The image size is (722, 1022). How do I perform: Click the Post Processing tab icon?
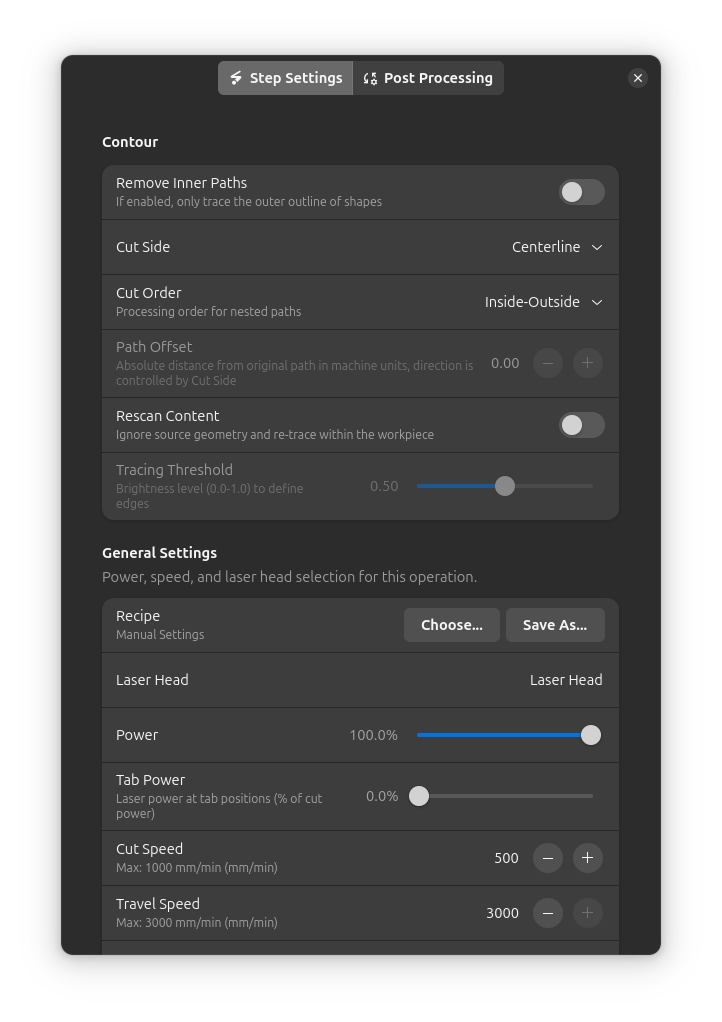370,78
